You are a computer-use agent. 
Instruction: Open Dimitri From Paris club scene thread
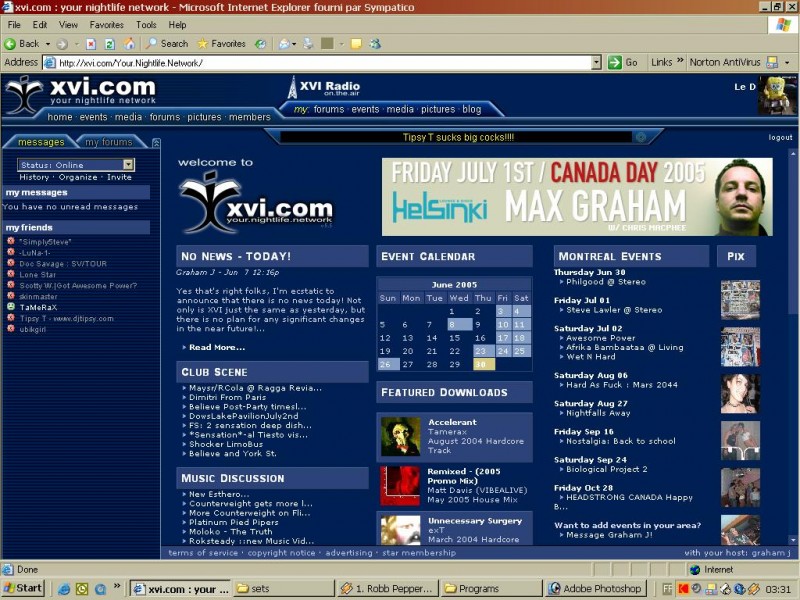tap(228, 397)
